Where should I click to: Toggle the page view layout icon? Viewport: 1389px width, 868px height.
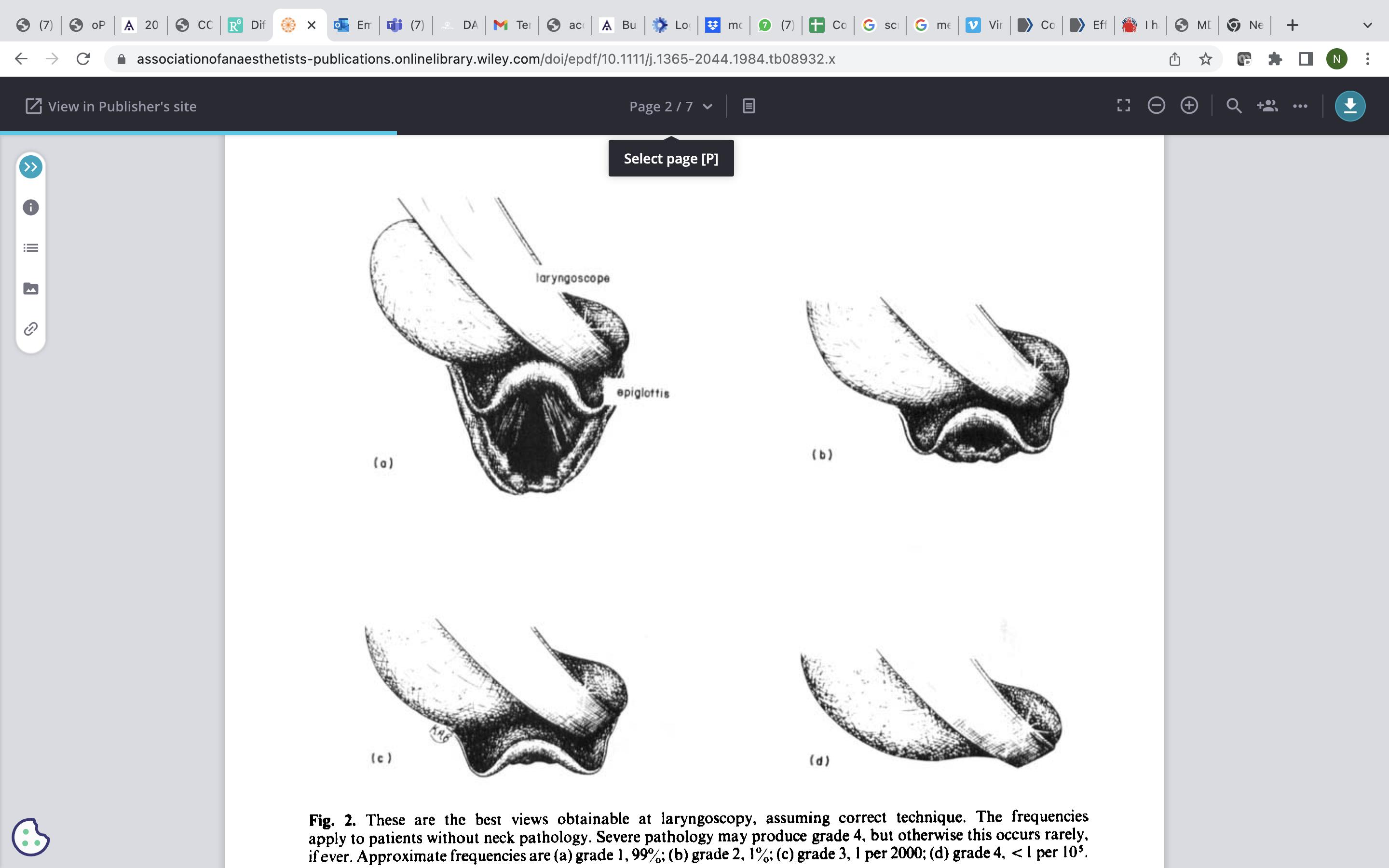coord(749,106)
